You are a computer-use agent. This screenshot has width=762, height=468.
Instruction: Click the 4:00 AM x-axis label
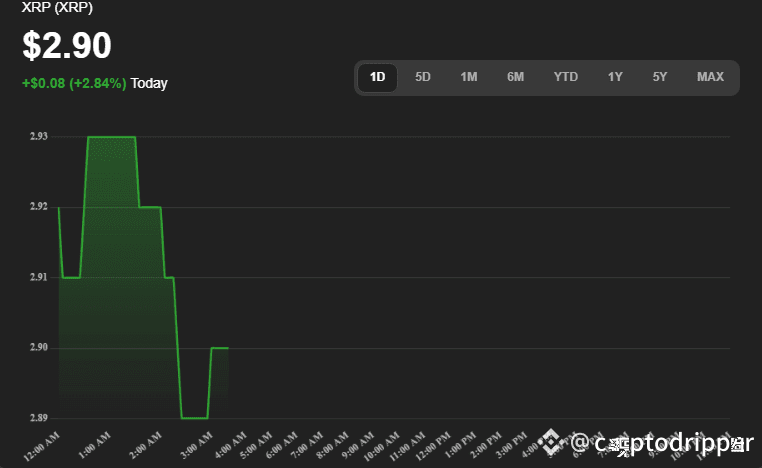click(231, 445)
